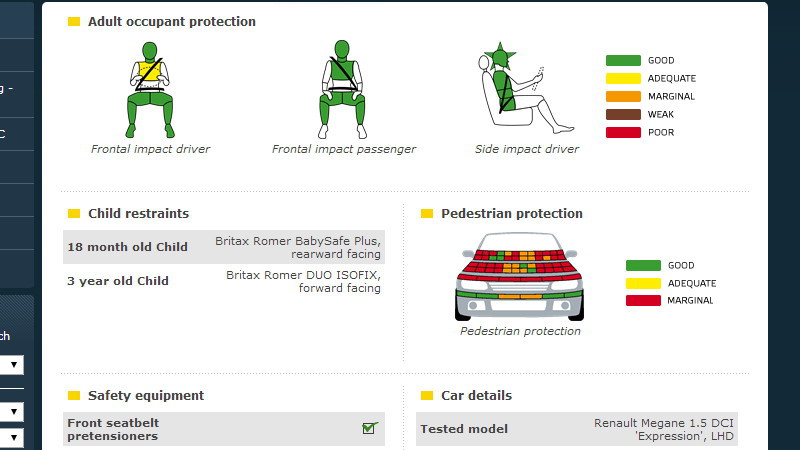Click the Frontal impact driver caption

[150, 149]
